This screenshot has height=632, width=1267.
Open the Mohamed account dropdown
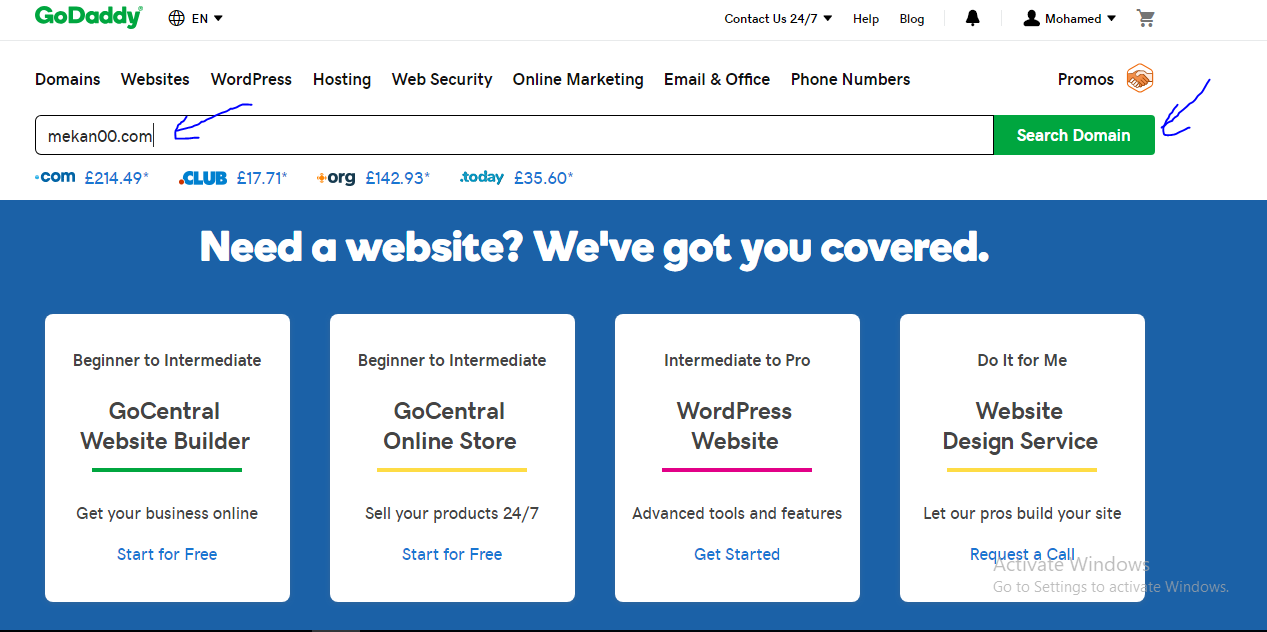(1080, 18)
